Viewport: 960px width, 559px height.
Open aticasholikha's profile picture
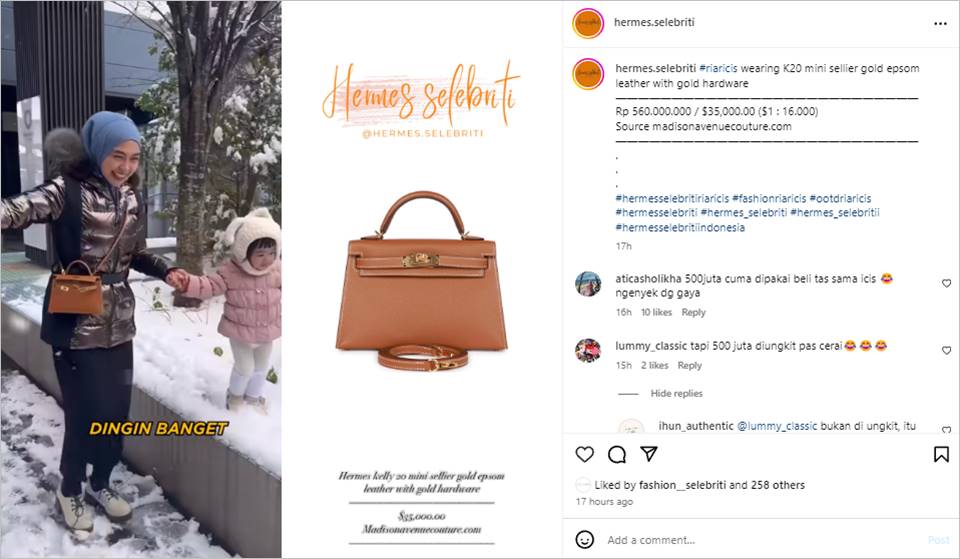coord(588,284)
